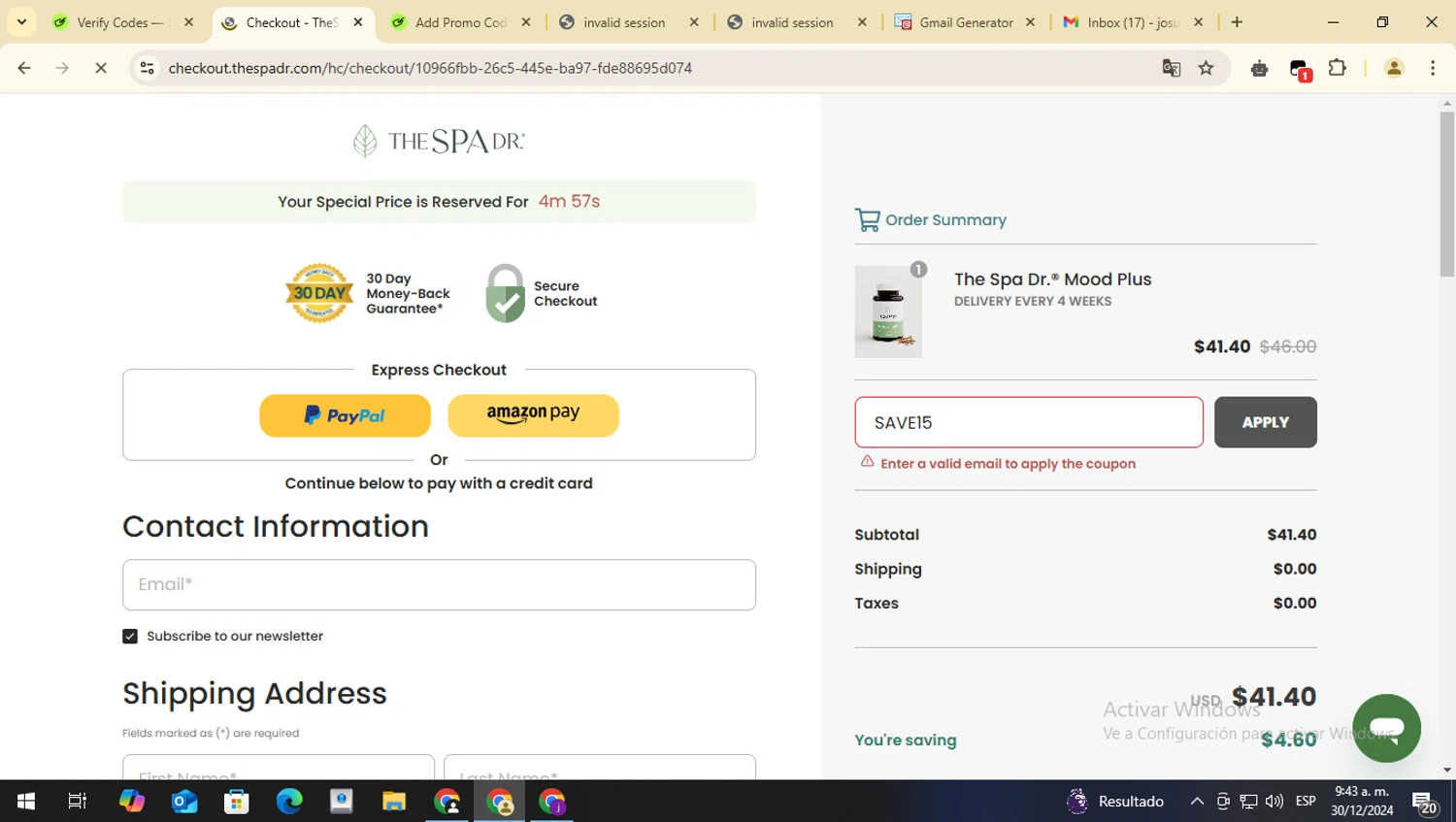Viewport: 1456px width, 822px height.
Task: Click the product name The Spa Dr. Mood Plus
Action: 1053,279
